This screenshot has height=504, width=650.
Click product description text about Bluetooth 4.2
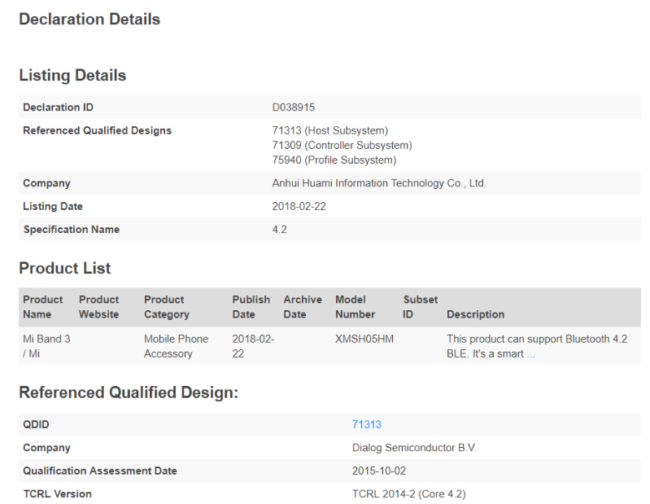pos(537,346)
